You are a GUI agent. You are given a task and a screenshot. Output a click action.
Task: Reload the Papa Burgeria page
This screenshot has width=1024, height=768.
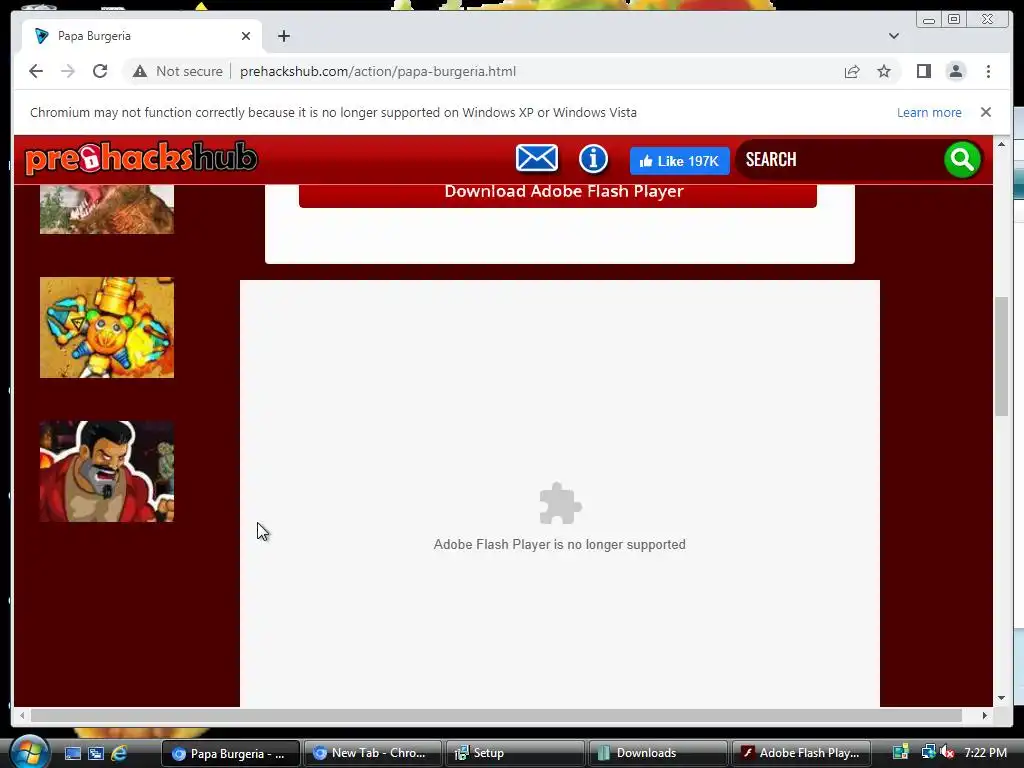[x=100, y=71]
